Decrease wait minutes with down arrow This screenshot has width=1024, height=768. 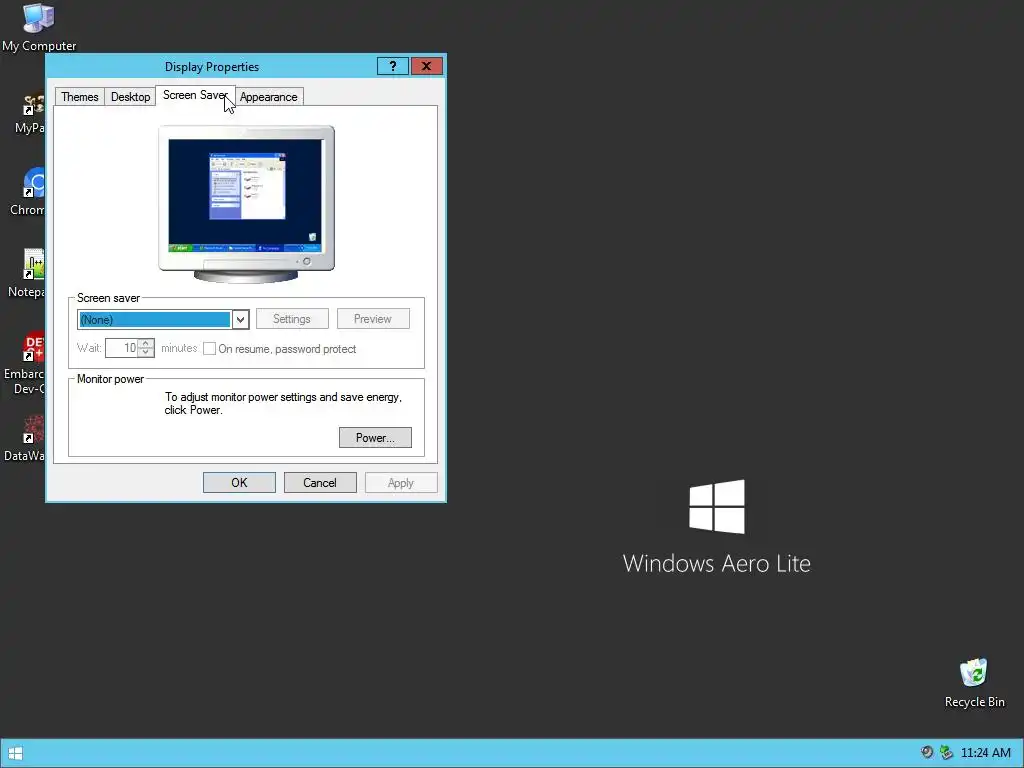(x=146, y=353)
